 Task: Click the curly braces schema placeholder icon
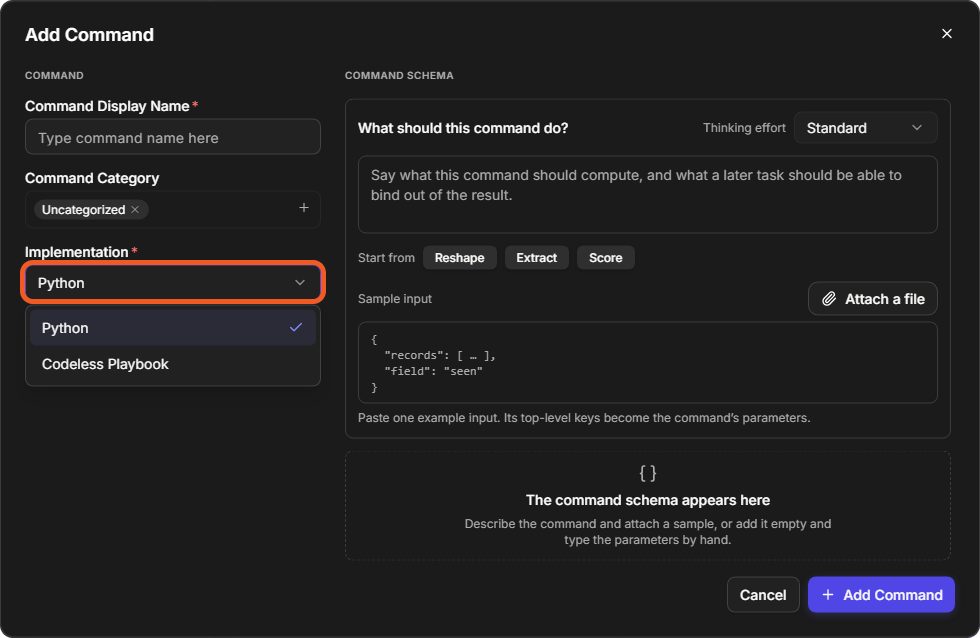(x=648, y=473)
